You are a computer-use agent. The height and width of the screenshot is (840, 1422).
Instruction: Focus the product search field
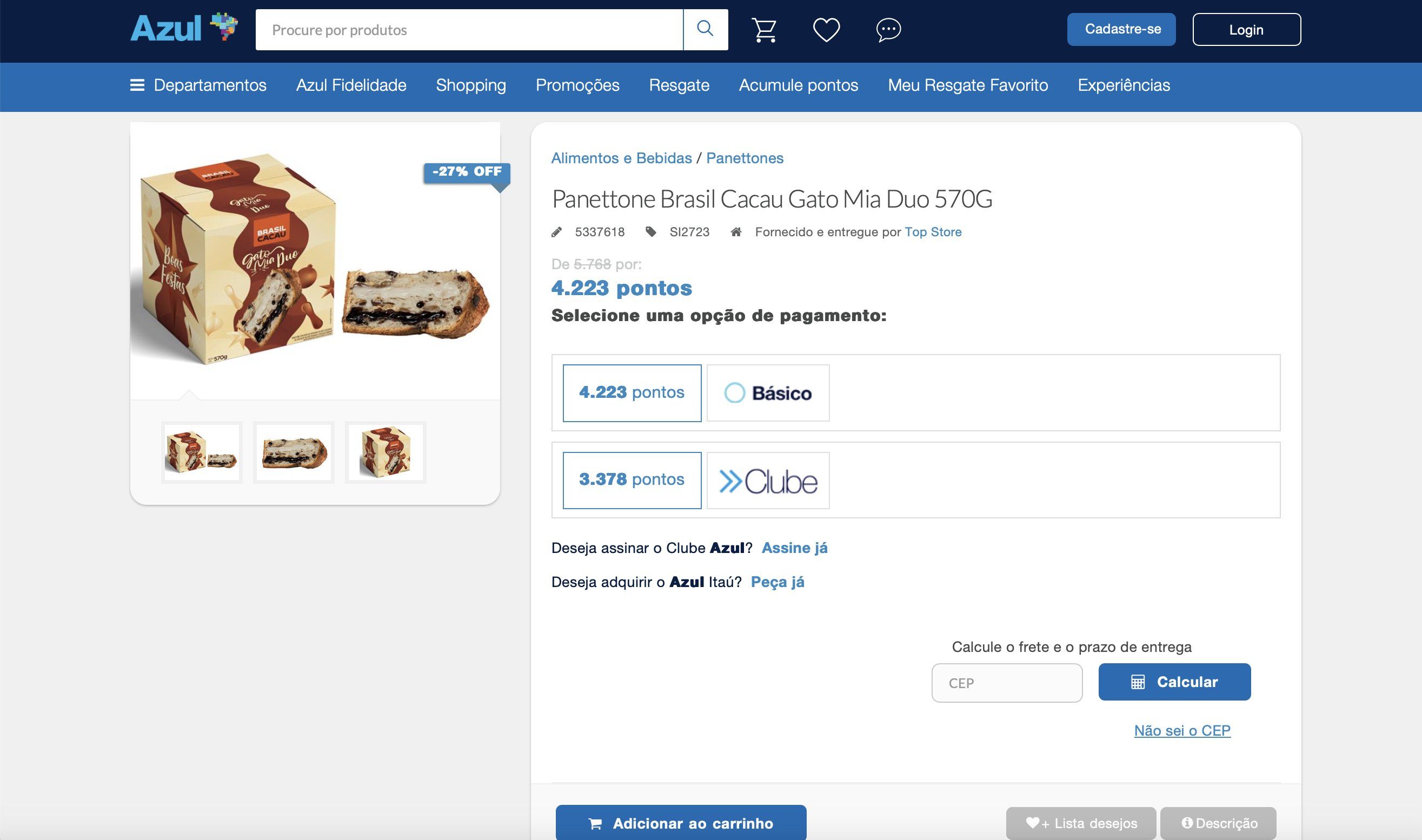point(469,29)
